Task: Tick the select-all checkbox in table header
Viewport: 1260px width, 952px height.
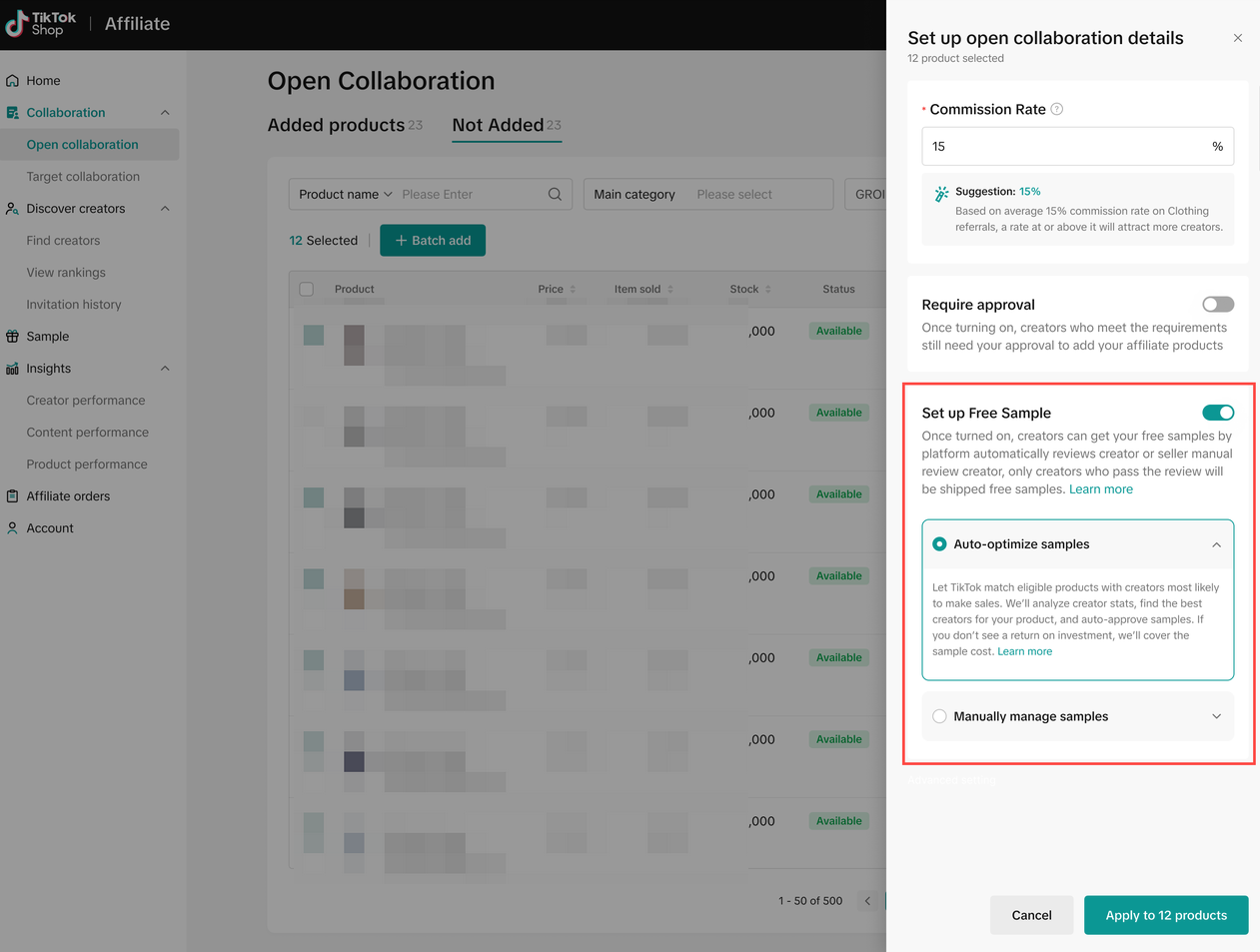Action: click(307, 290)
